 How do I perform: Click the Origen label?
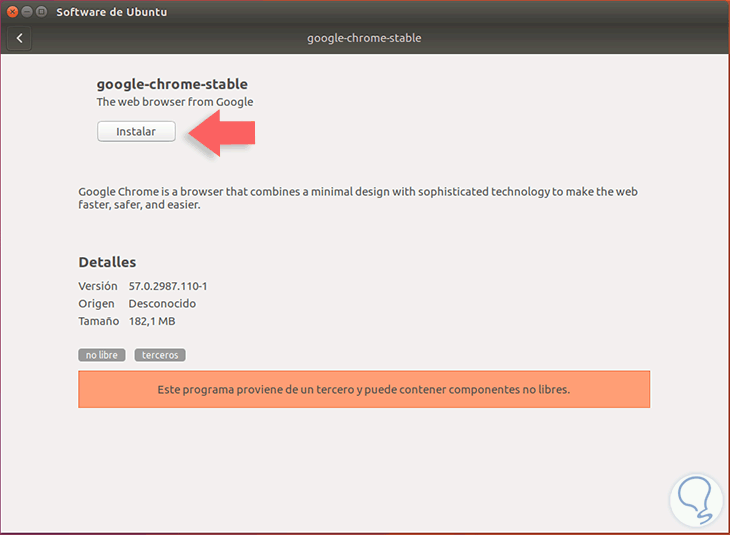click(x=96, y=304)
